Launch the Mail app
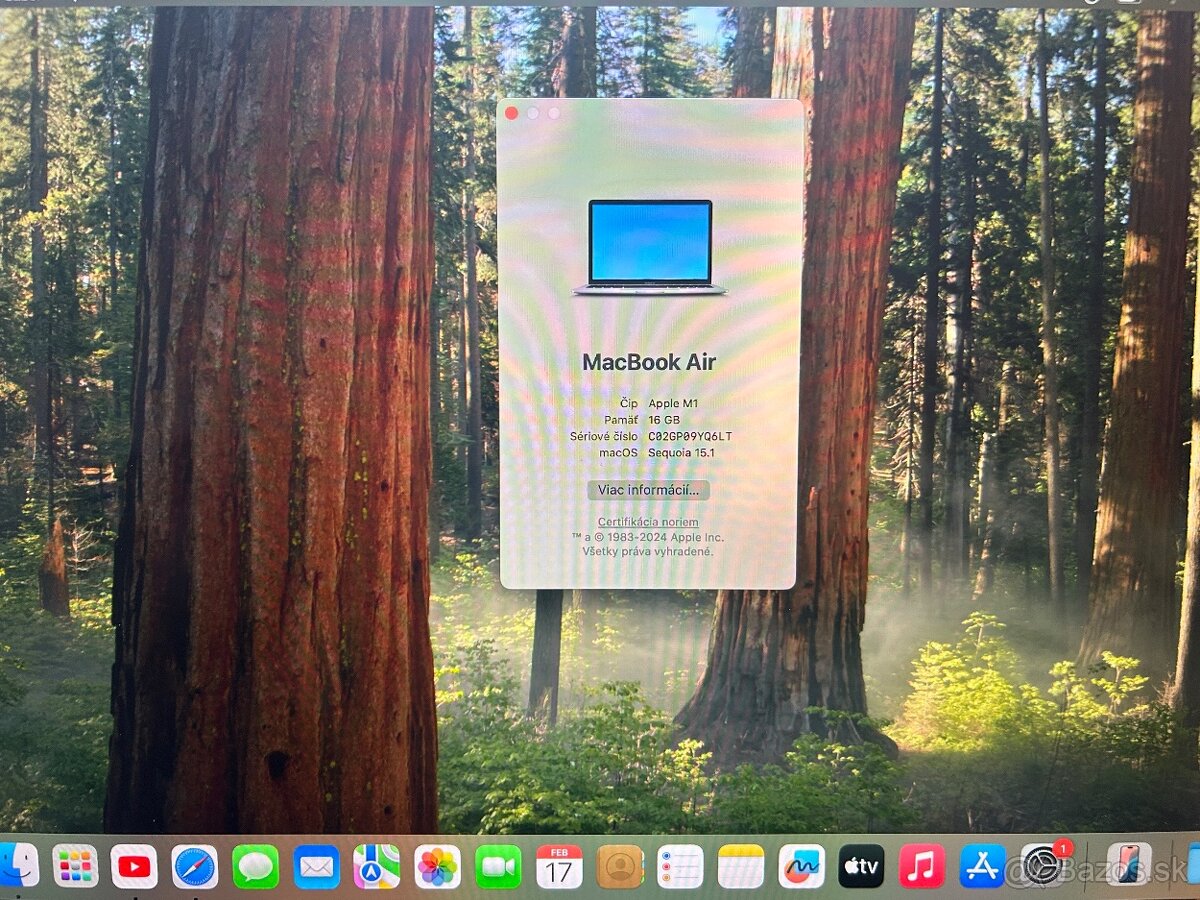Viewport: 1200px width, 900px height. click(316, 866)
